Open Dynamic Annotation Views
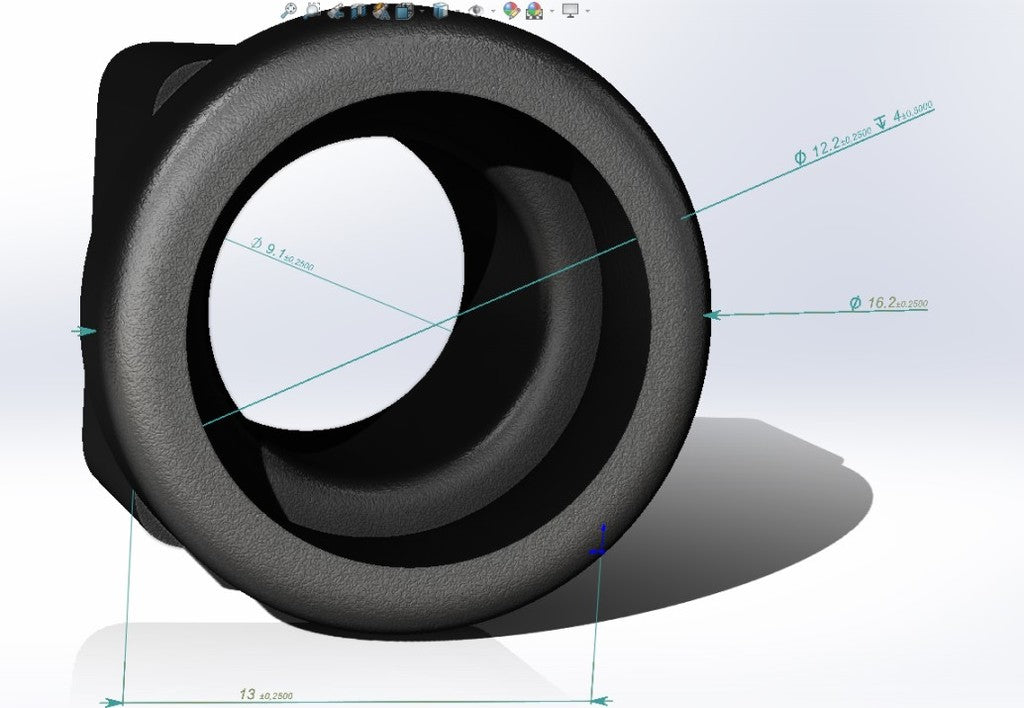This screenshot has height=708, width=1024. coord(381,11)
